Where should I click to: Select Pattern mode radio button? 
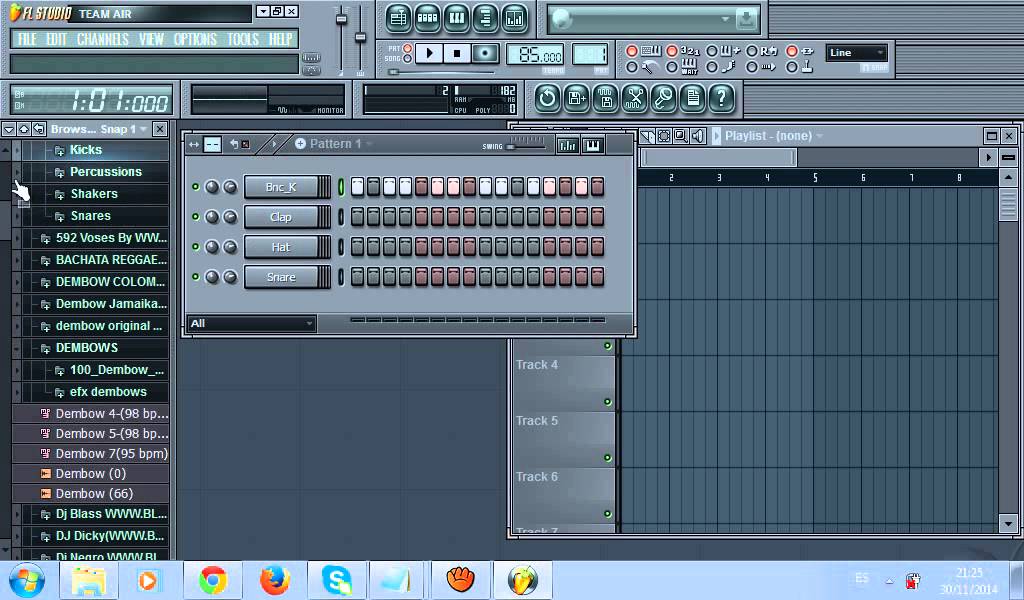point(408,48)
